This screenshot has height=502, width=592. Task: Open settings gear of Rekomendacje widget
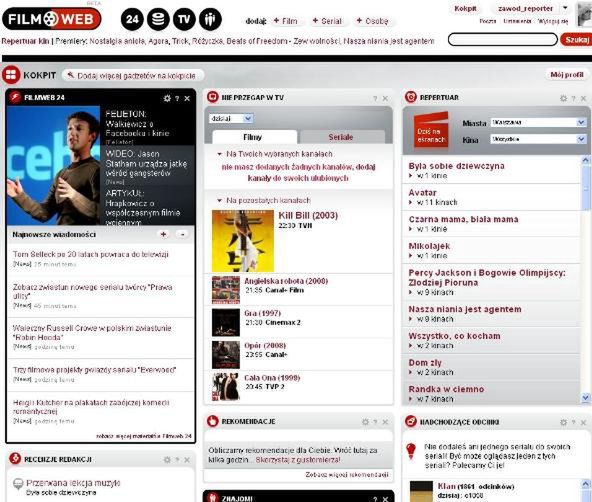pos(365,422)
